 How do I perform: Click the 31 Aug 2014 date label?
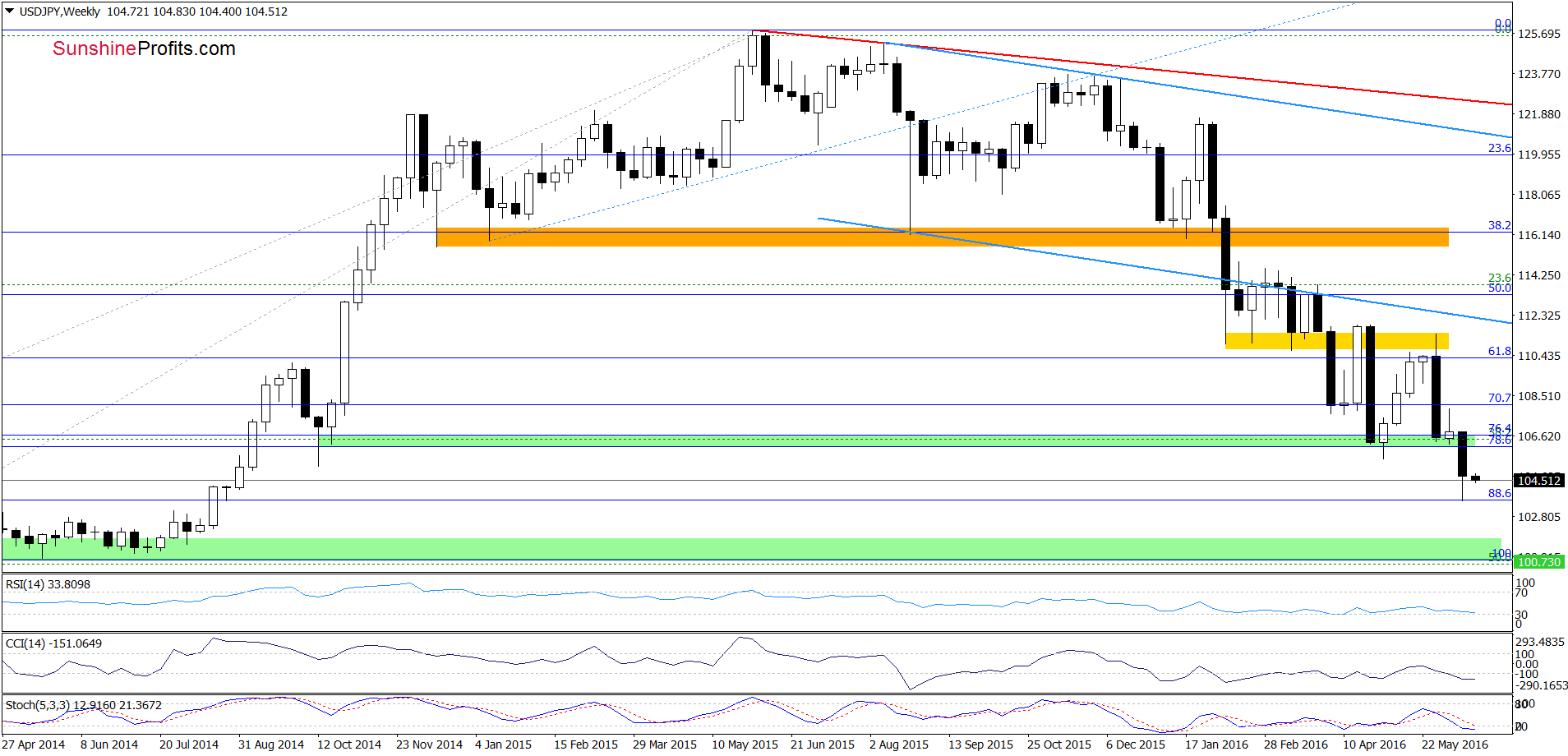271,744
